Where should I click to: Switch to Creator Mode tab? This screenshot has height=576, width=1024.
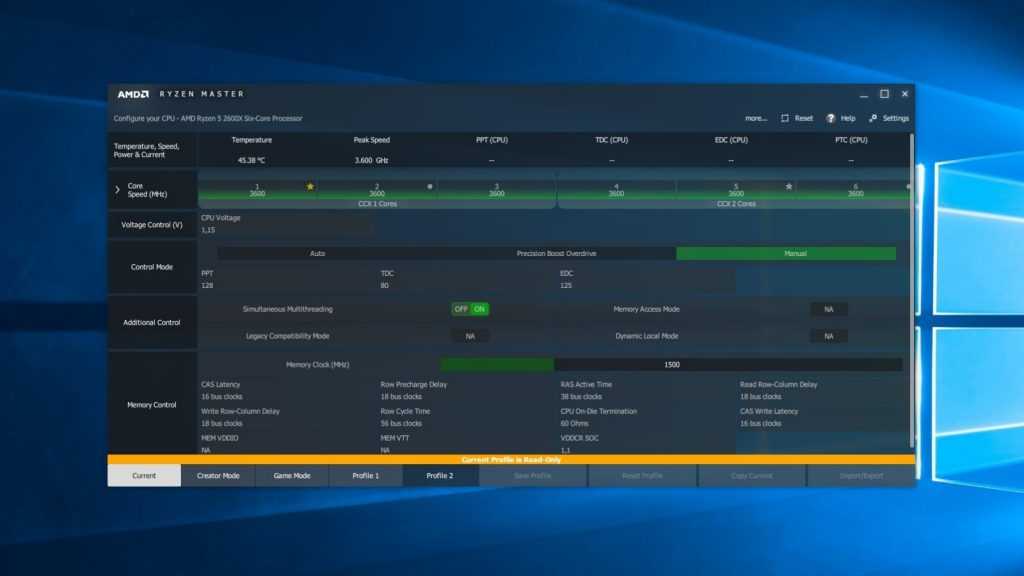218,476
